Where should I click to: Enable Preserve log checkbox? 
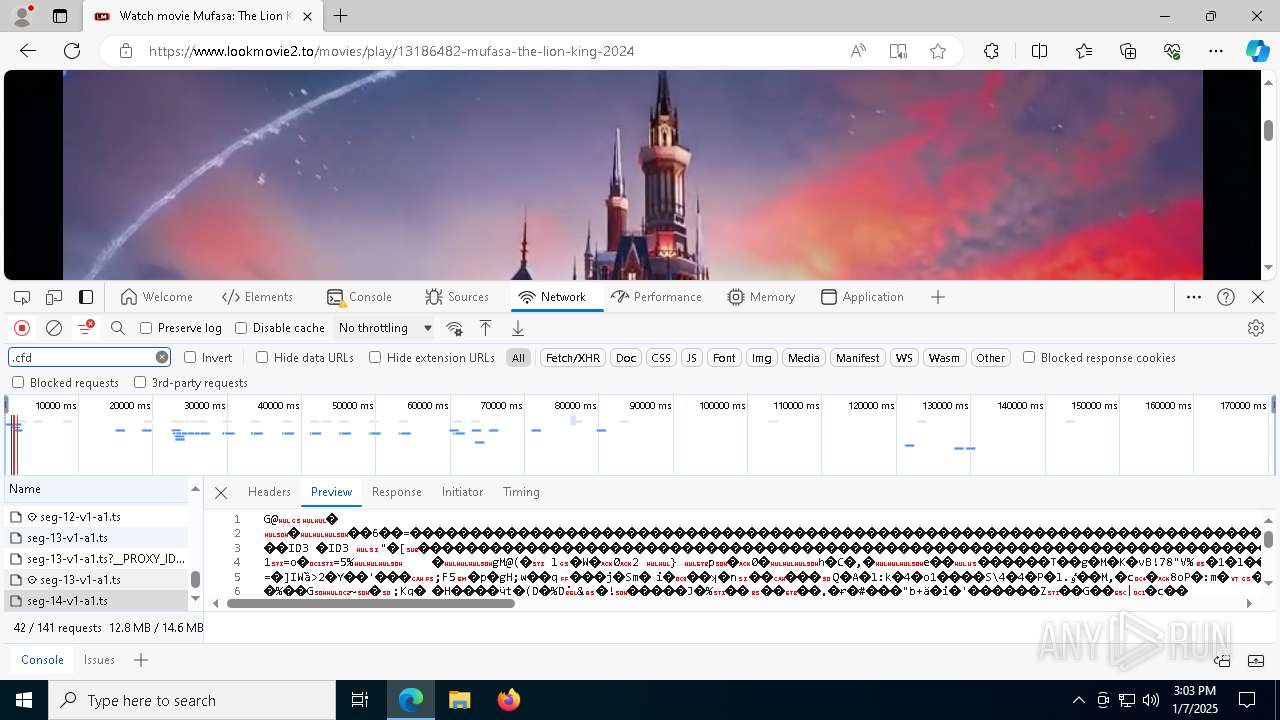click(146, 328)
